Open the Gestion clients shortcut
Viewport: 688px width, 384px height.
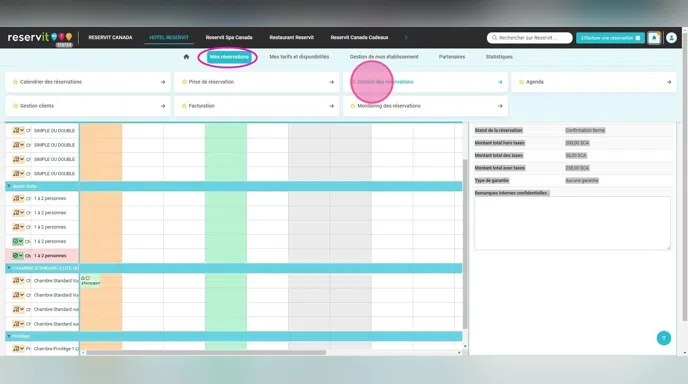[x=87, y=106]
